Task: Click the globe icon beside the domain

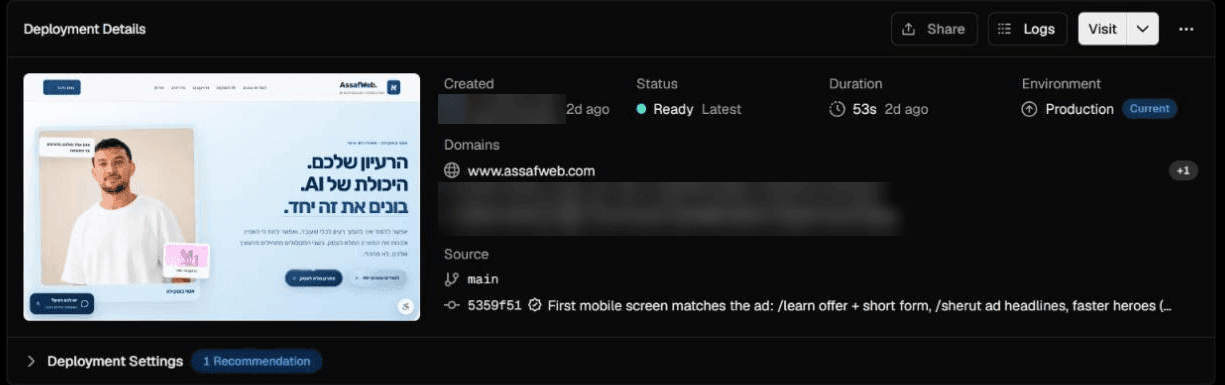Action: (x=452, y=171)
